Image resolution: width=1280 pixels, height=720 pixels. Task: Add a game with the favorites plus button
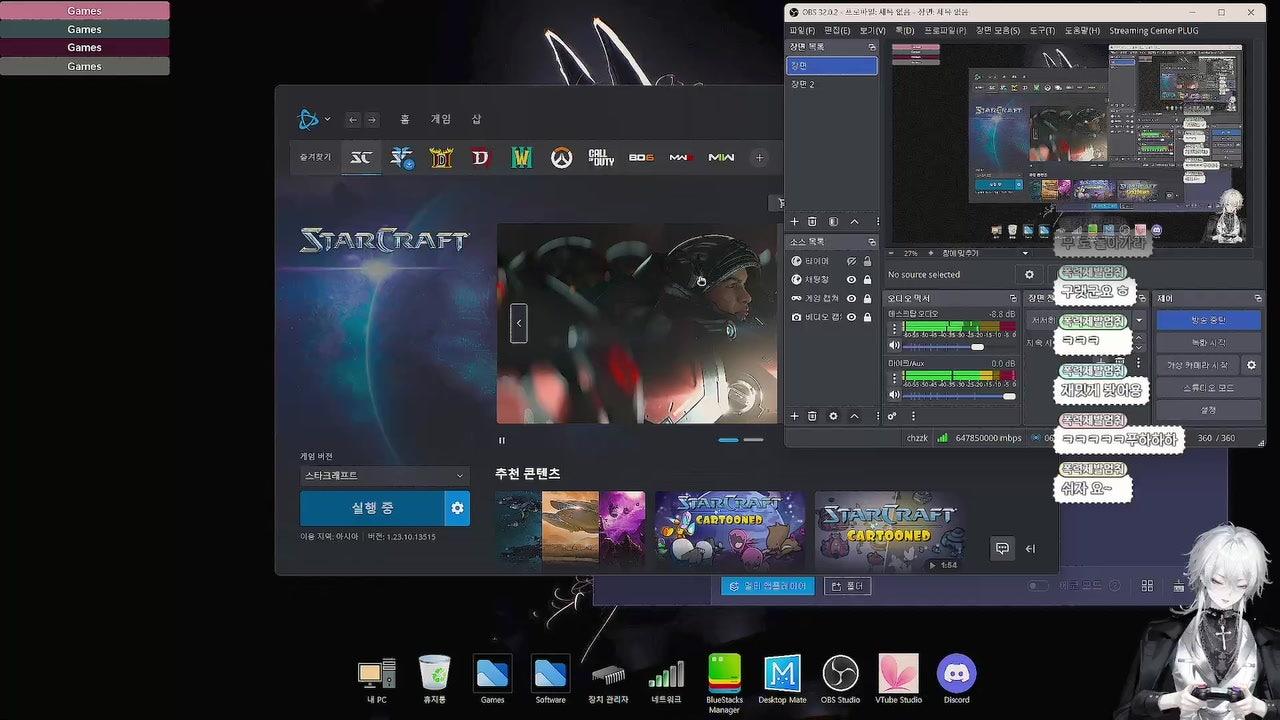(x=759, y=158)
